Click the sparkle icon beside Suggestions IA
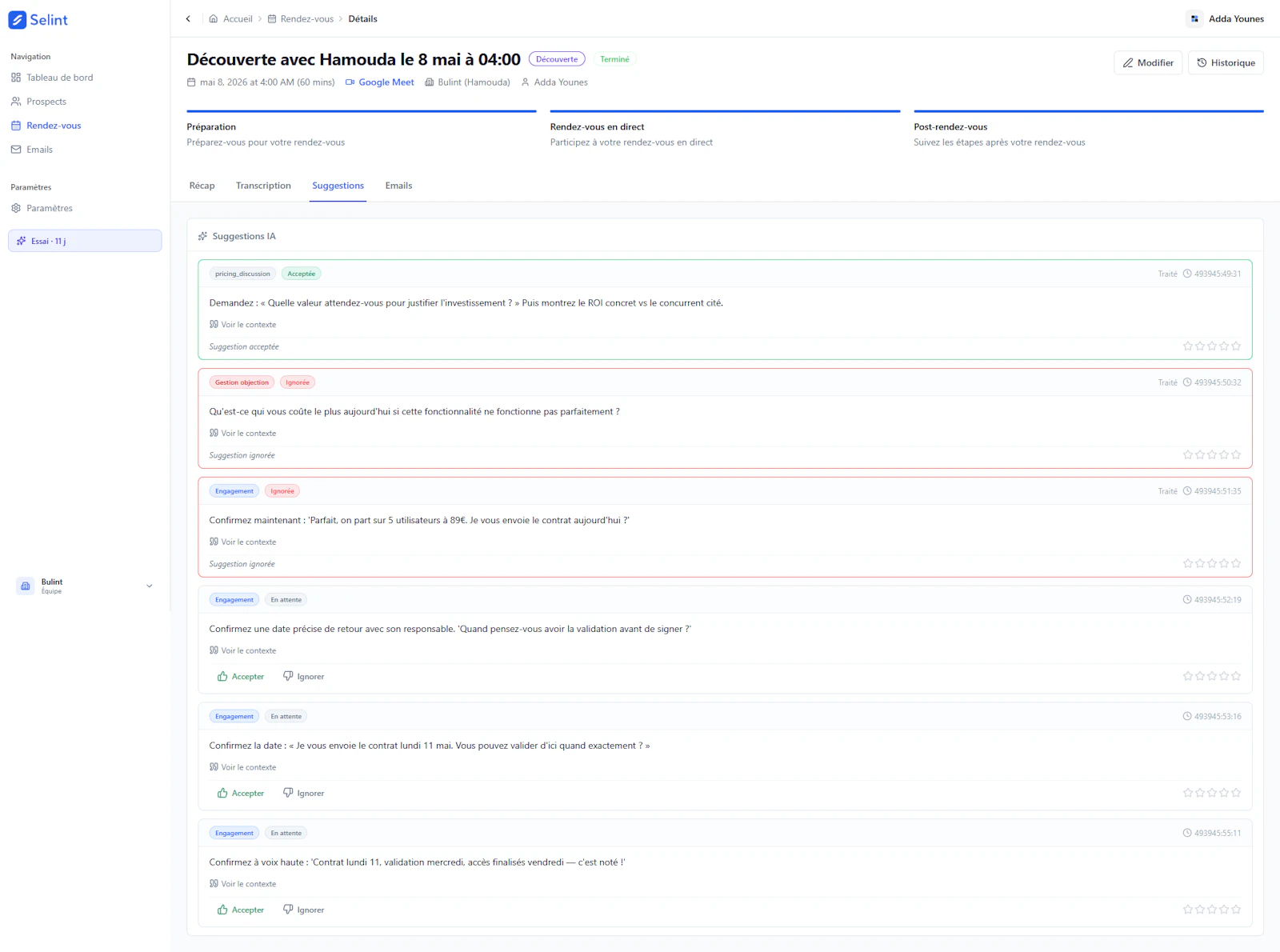This screenshot has height=952, width=1280. 203,236
